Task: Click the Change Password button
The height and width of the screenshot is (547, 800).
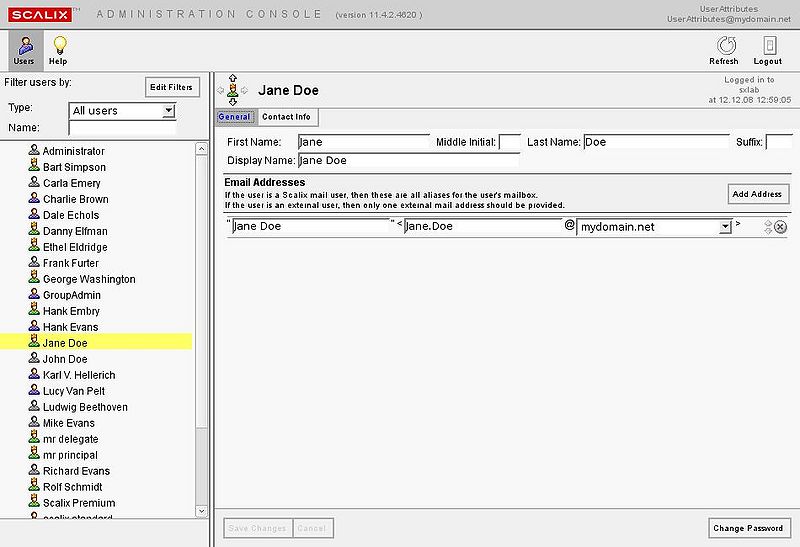Action: click(x=749, y=528)
